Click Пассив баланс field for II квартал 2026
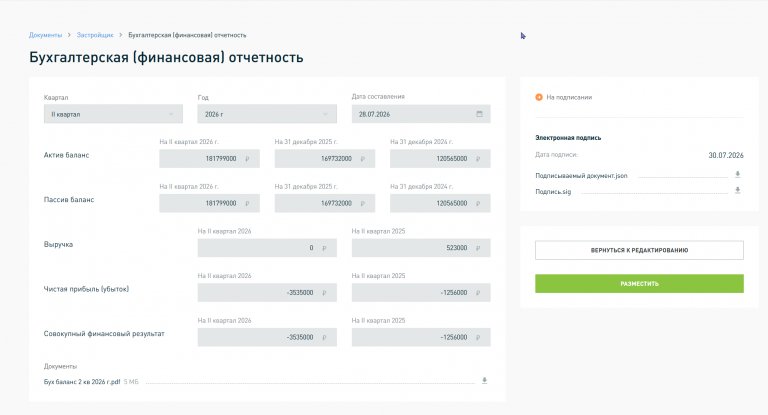Viewport: 768px width, 415px height. [x=209, y=203]
